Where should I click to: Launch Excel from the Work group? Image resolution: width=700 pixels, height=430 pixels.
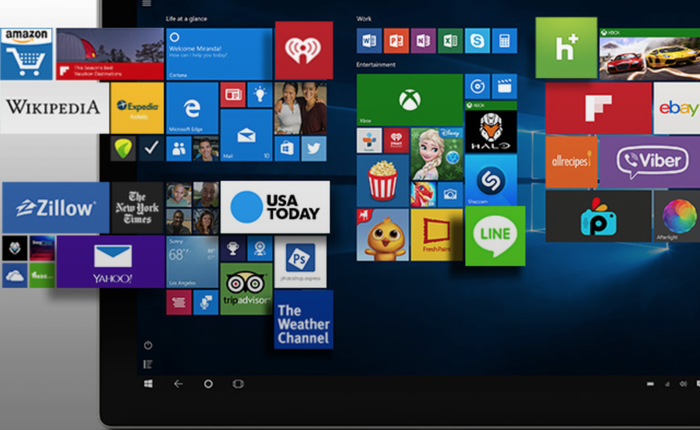(x=450, y=41)
